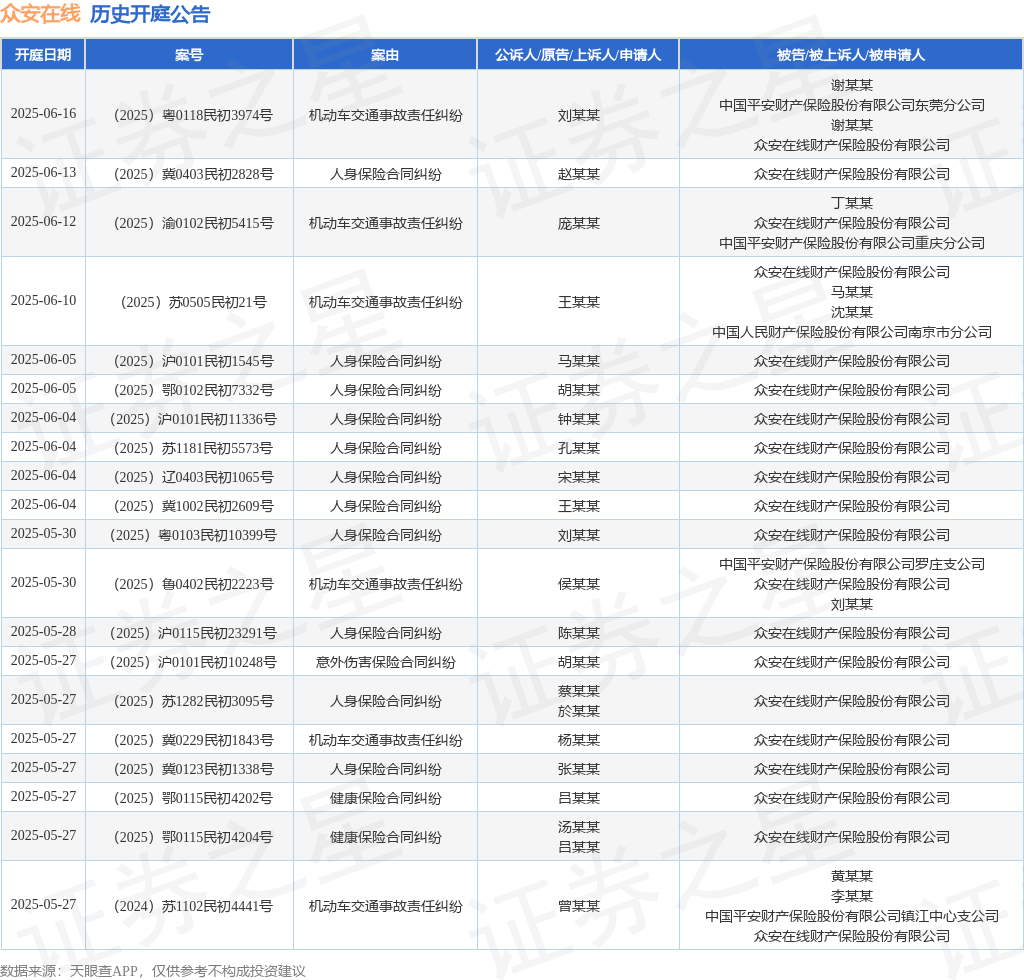Click plaintiff 宋某某
The height and width of the screenshot is (980, 1024).
pyautogui.click(x=579, y=477)
